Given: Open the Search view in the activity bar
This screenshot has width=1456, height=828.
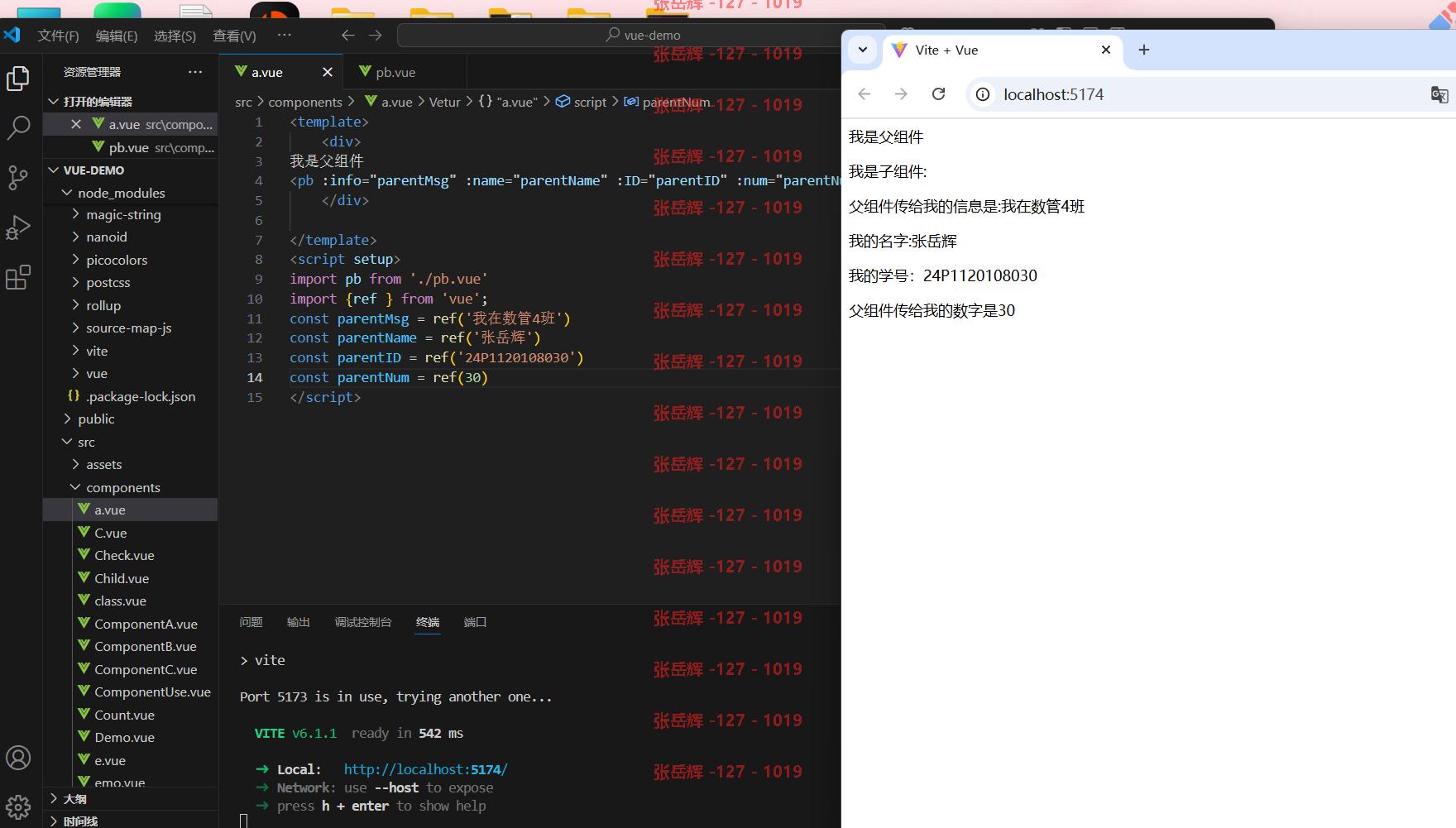Looking at the screenshot, I should click(18, 127).
